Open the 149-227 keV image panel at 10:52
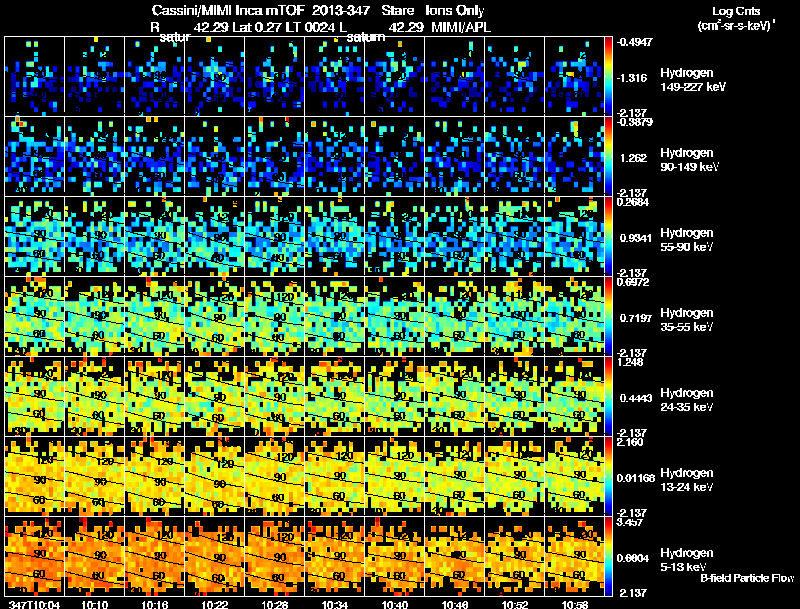 click(x=515, y=76)
